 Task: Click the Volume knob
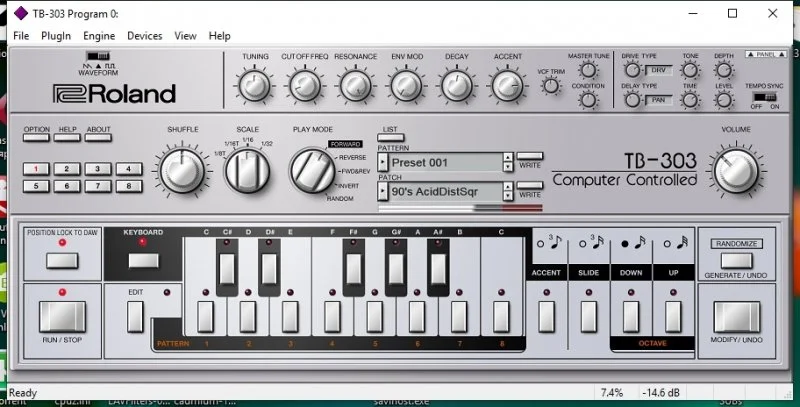736,171
